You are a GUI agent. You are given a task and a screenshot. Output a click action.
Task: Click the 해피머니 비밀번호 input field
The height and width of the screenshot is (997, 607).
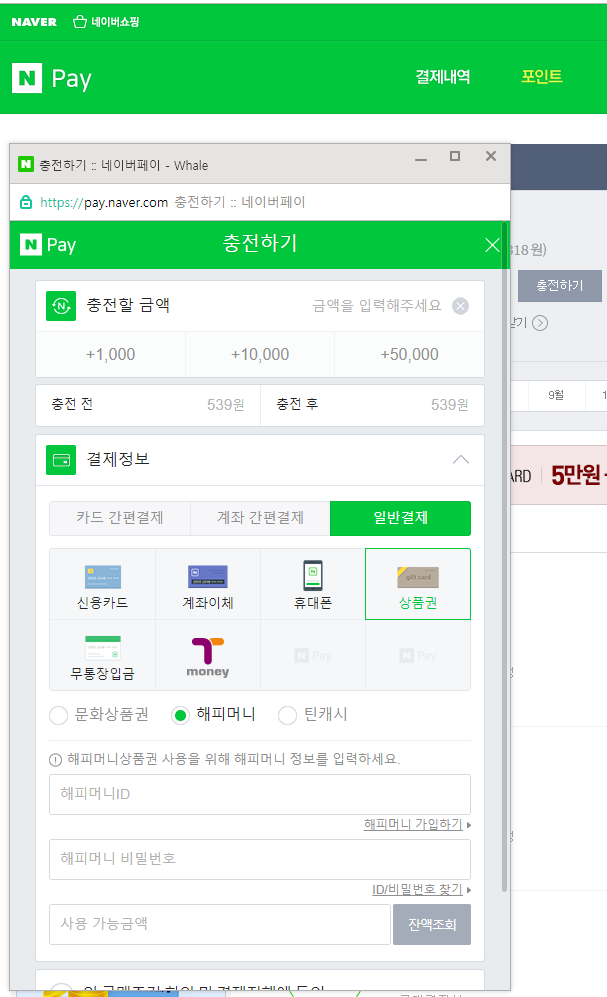260,860
